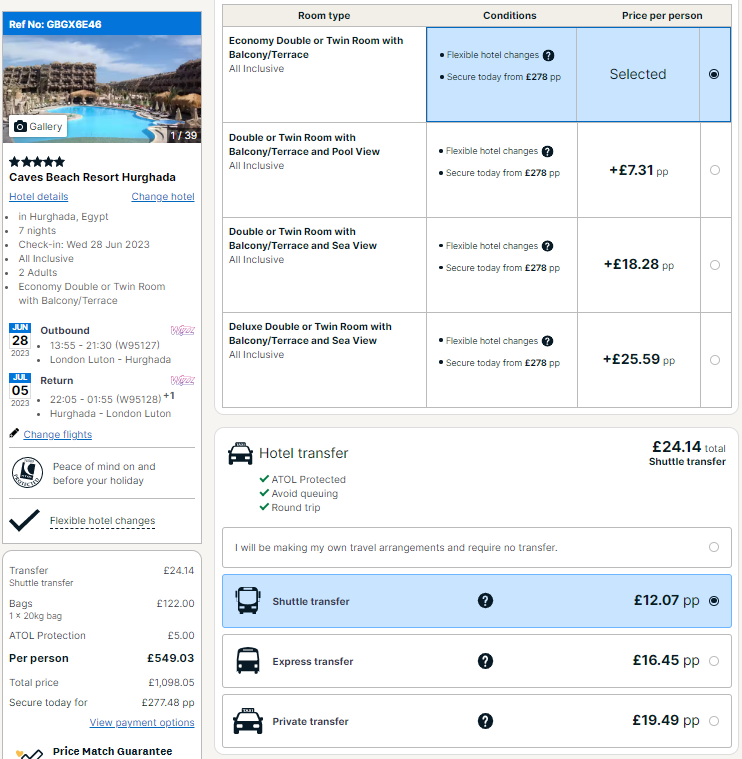
Task: Click the +£7.31 pp price cell
Action: (638, 170)
